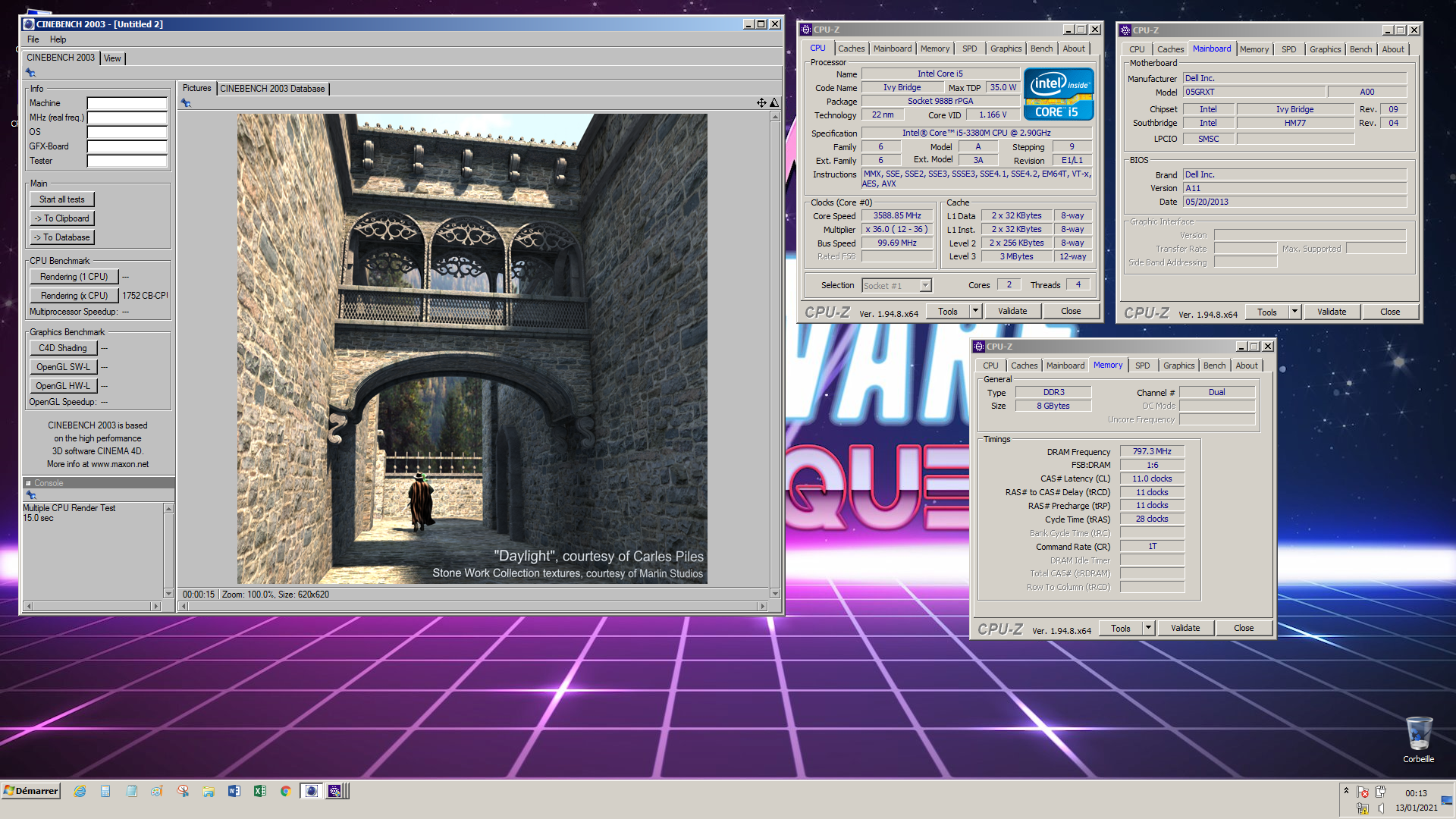Switch to the CPU-Z taskbar button
Screen dimensions: 1456x819
tap(337, 791)
